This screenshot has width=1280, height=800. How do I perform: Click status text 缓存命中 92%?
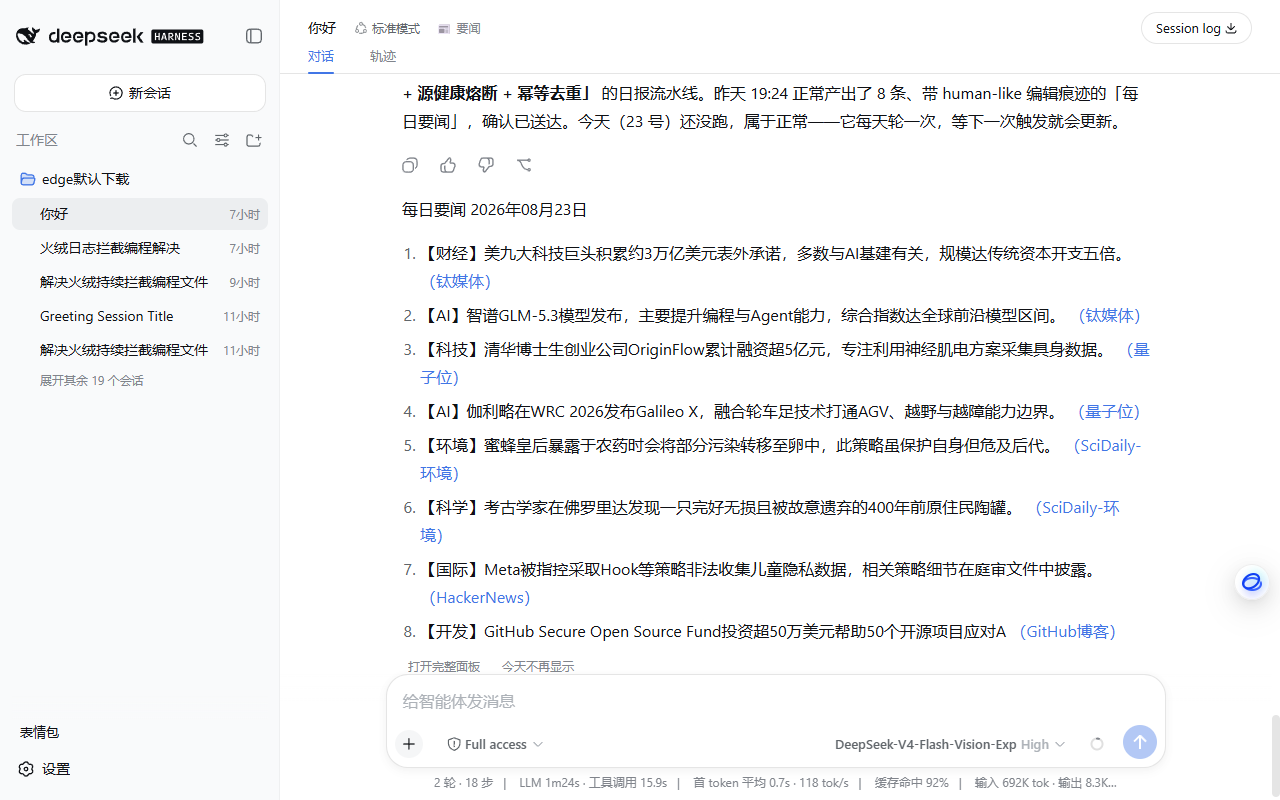912,783
